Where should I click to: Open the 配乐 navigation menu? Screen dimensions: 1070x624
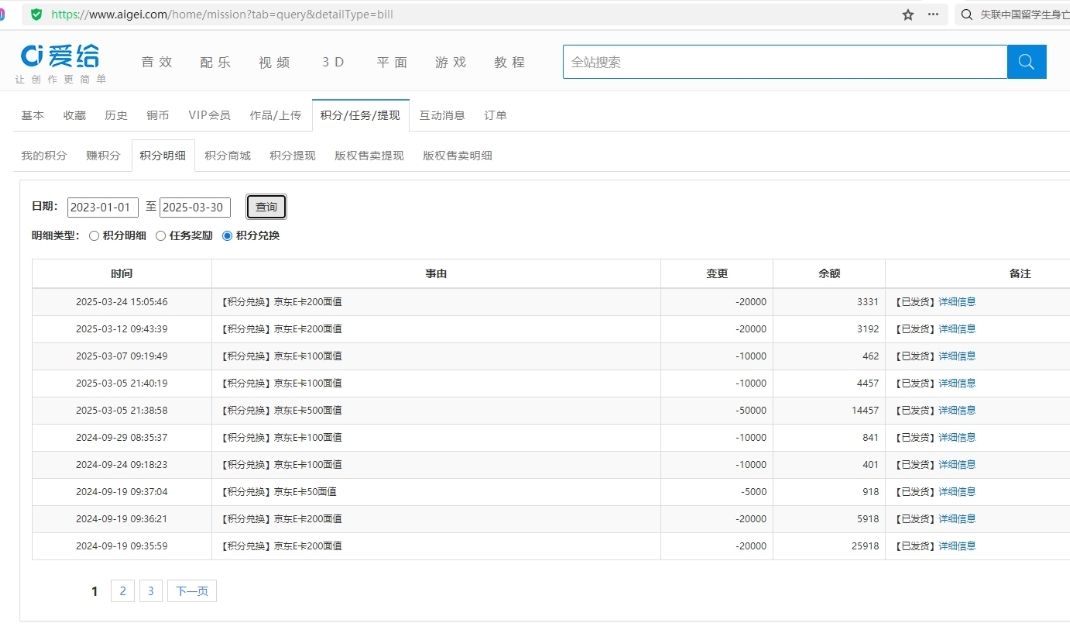[215, 62]
